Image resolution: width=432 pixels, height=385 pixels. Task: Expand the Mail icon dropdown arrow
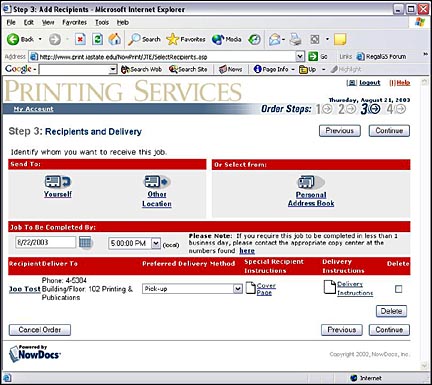283,39
